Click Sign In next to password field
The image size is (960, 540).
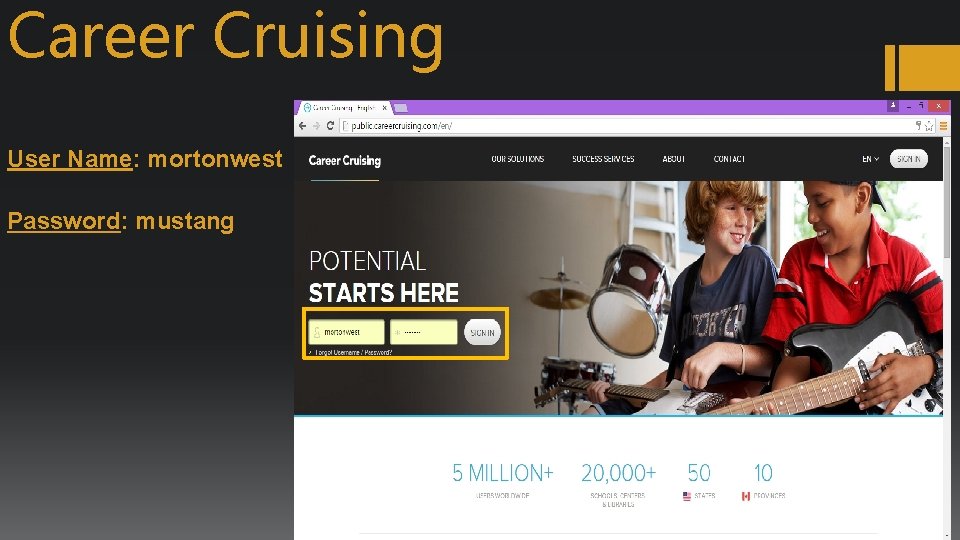click(482, 332)
